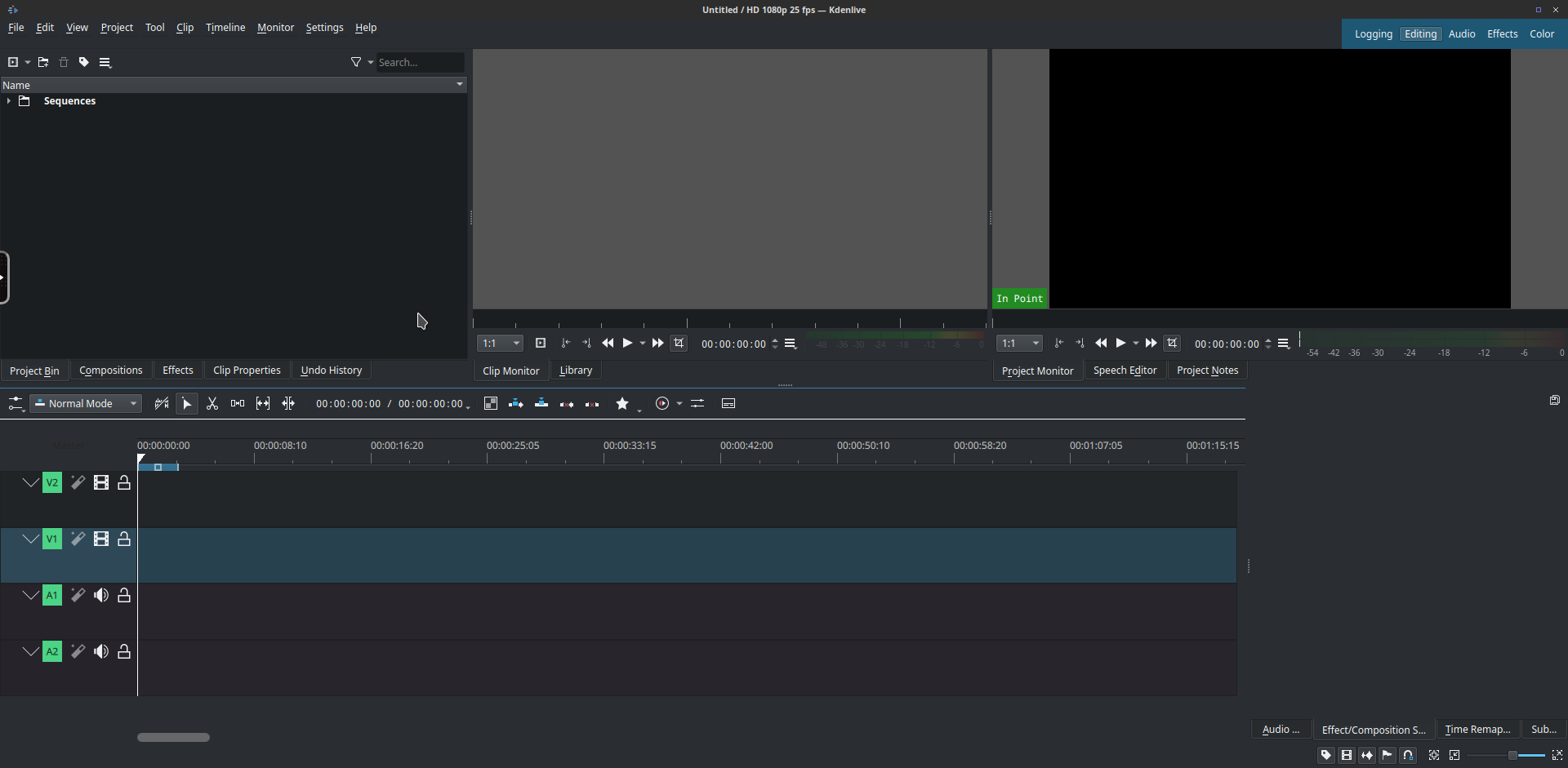Hide video on the V2 track
The height and width of the screenshot is (768, 1568).
coord(101,482)
